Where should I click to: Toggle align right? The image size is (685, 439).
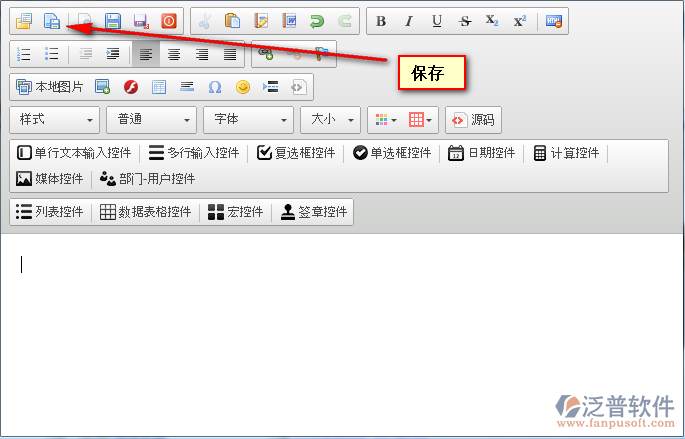coord(202,54)
